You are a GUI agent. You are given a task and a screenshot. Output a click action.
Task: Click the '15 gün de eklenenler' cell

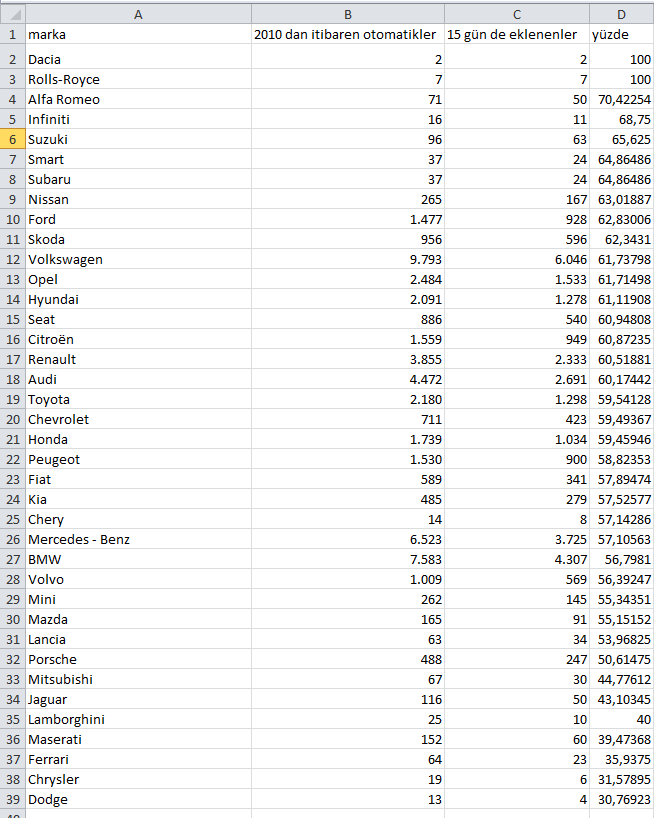point(516,35)
